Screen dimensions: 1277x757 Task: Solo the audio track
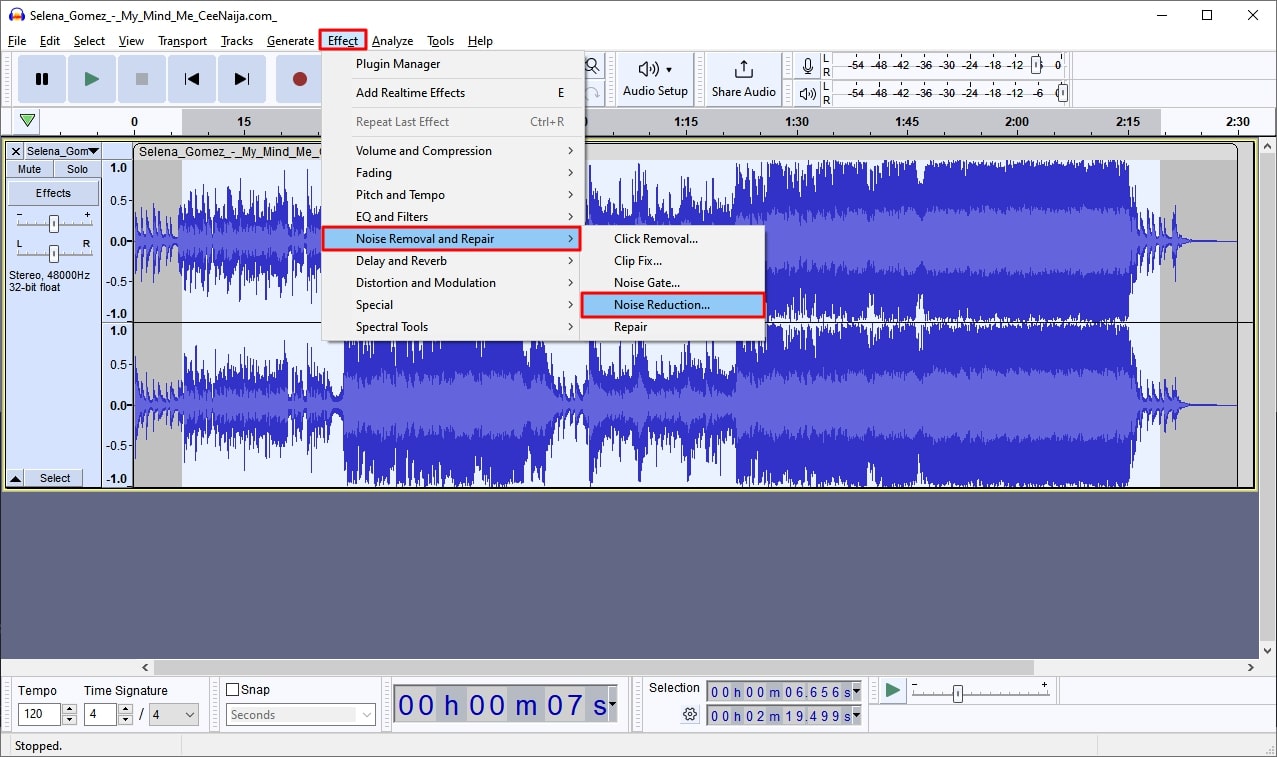pyautogui.click(x=77, y=169)
